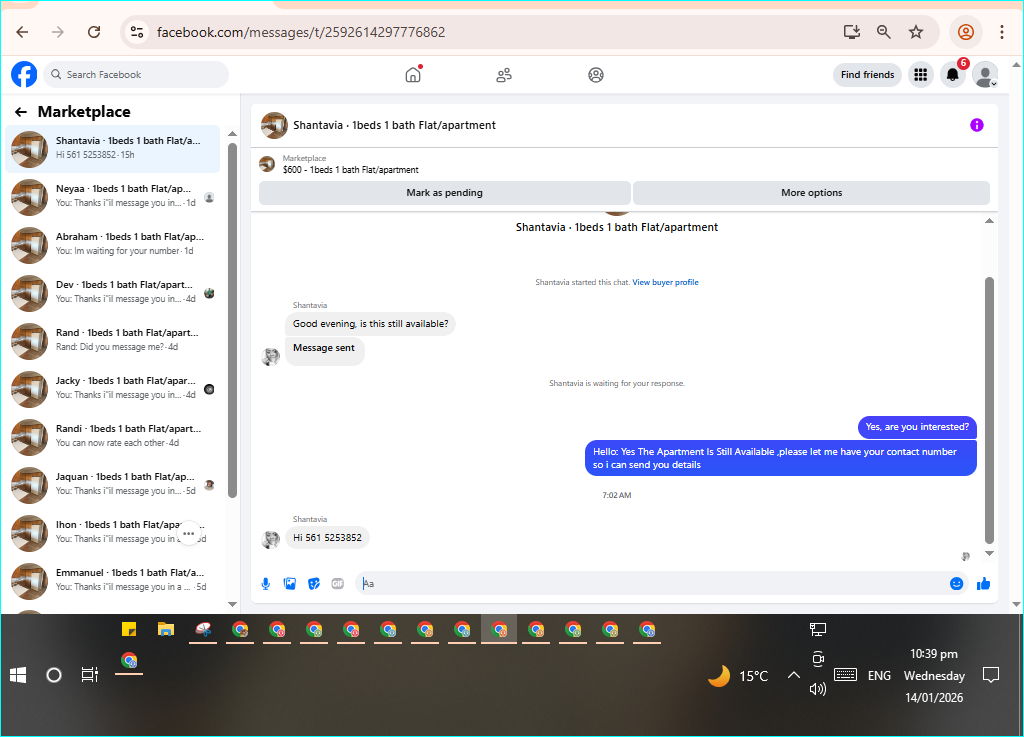Send a thumbs-up like
This screenshot has height=737, width=1024.
click(x=984, y=584)
